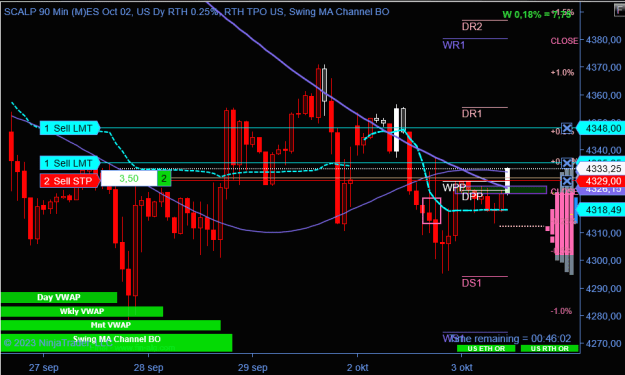625x375 pixels.
Task: Click the +1.0% percent level label
Action: coord(562,73)
